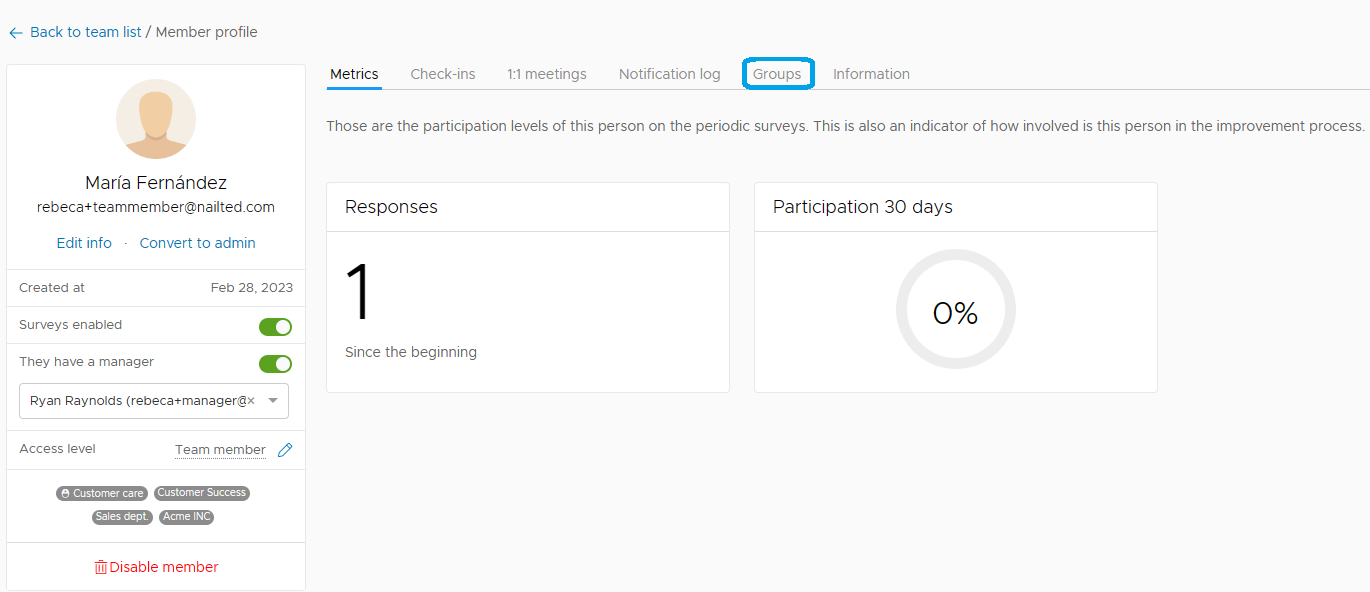Clear the selected manager with the x icon
This screenshot has height=592, width=1370.
(251, 400)
